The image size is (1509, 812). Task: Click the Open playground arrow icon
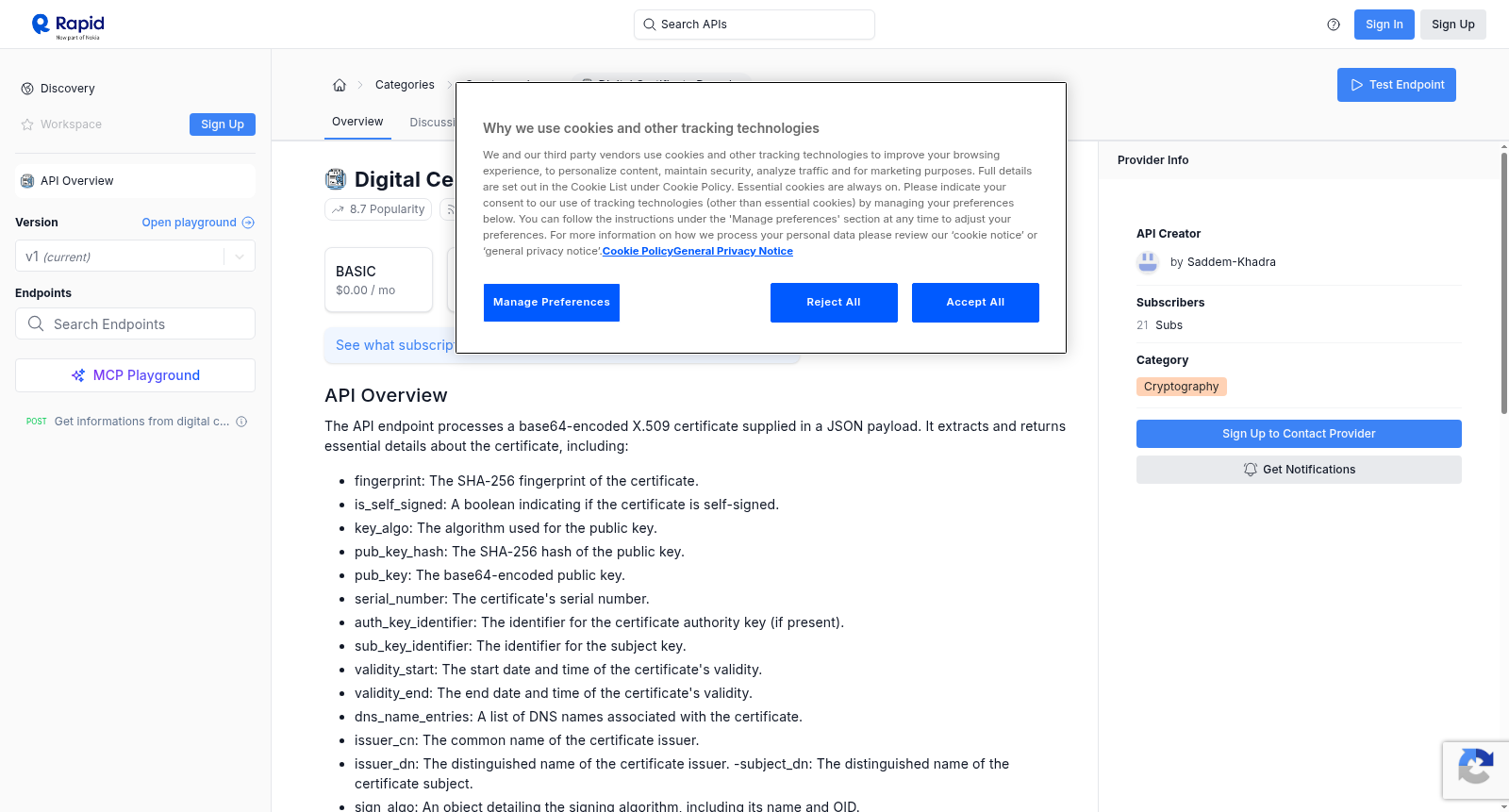point(248,223)
